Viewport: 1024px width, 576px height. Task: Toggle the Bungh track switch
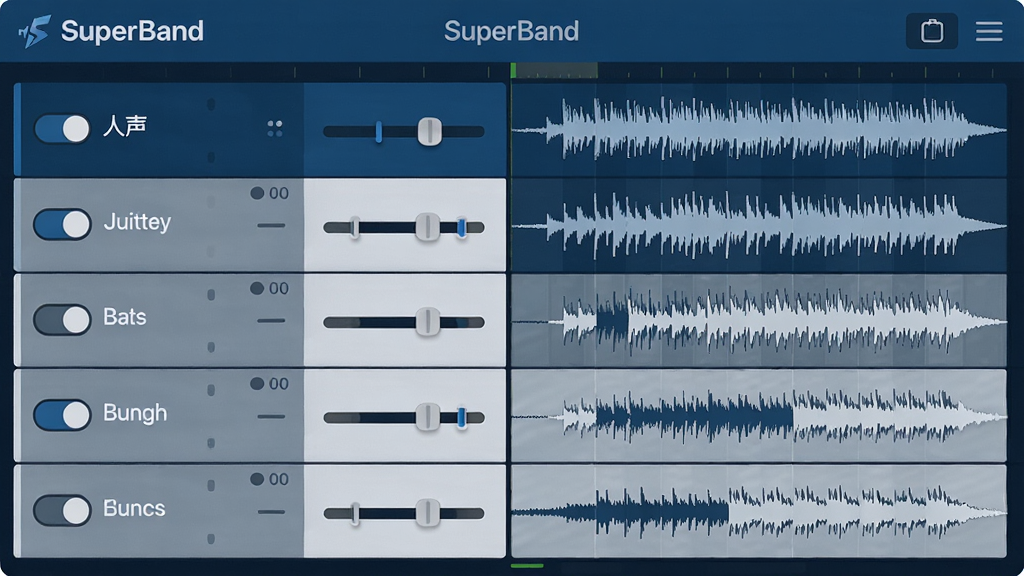(x=62, y=415)
